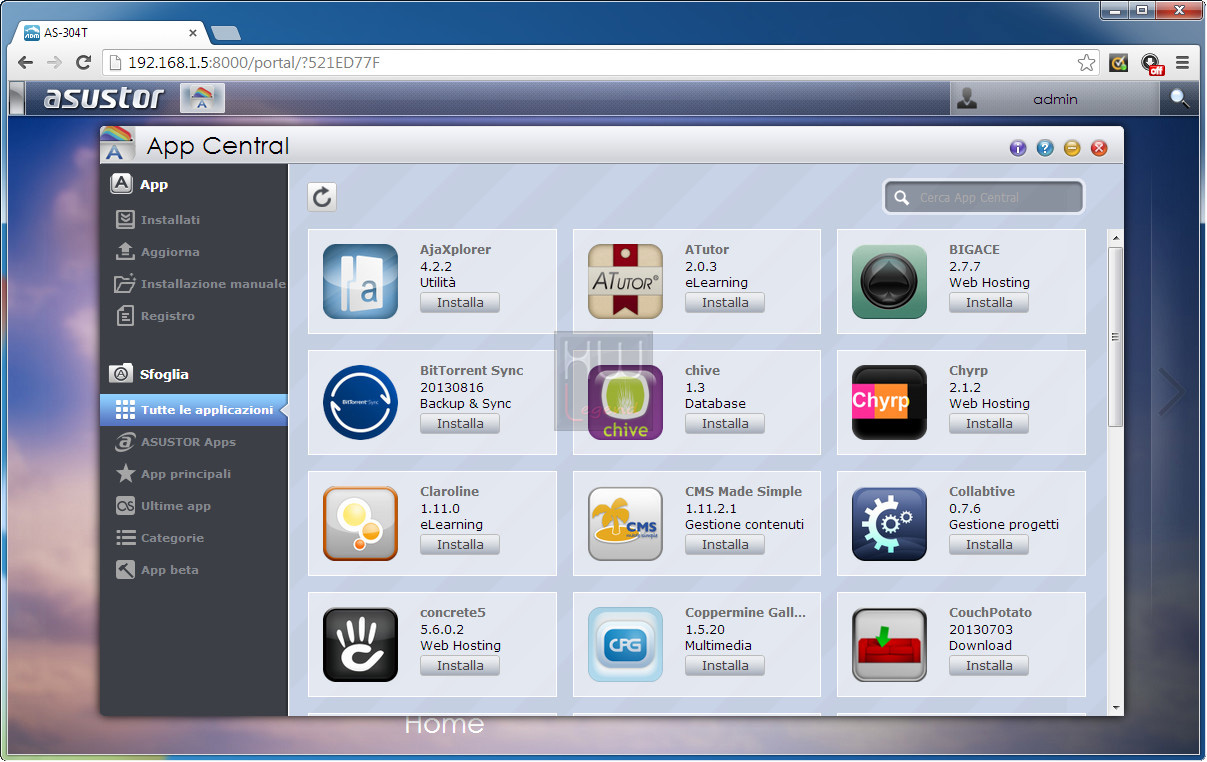
Task: Open the Chyrp app icon
Action: click(889, 403)
